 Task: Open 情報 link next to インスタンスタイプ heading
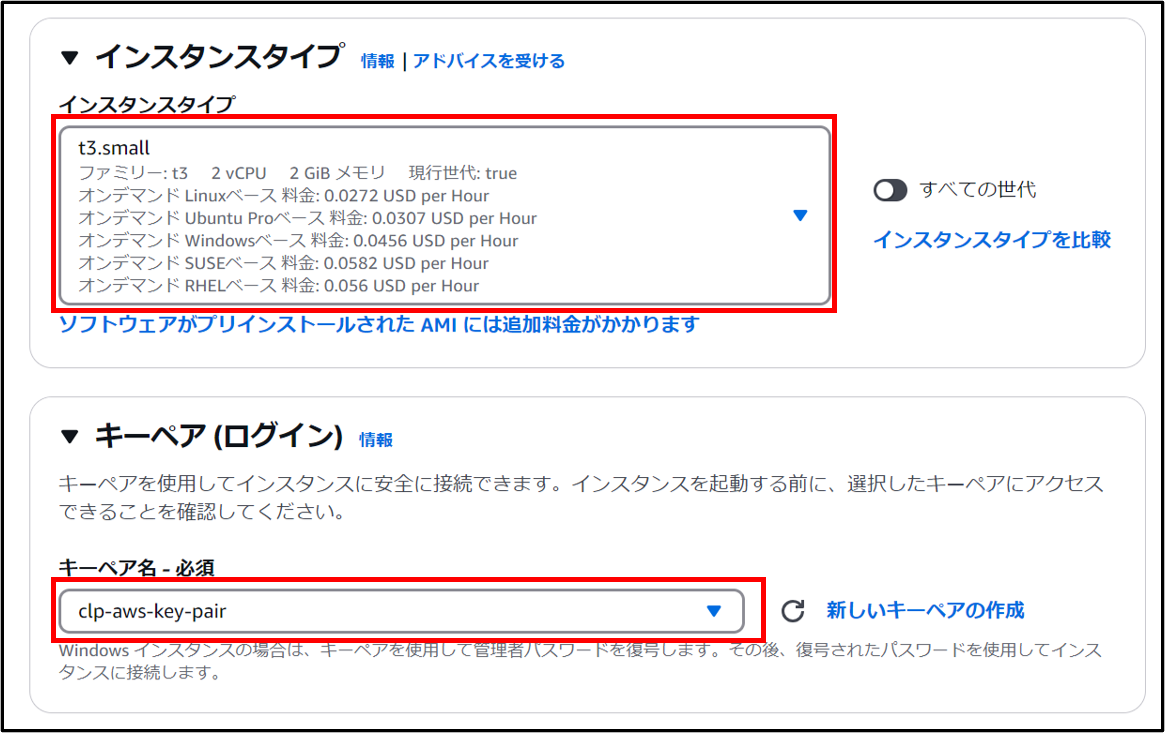[x=378, y=61]
